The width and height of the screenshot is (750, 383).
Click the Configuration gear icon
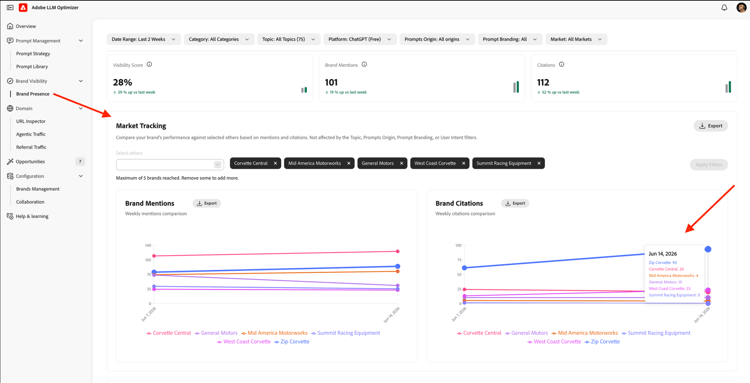(10, 176)
